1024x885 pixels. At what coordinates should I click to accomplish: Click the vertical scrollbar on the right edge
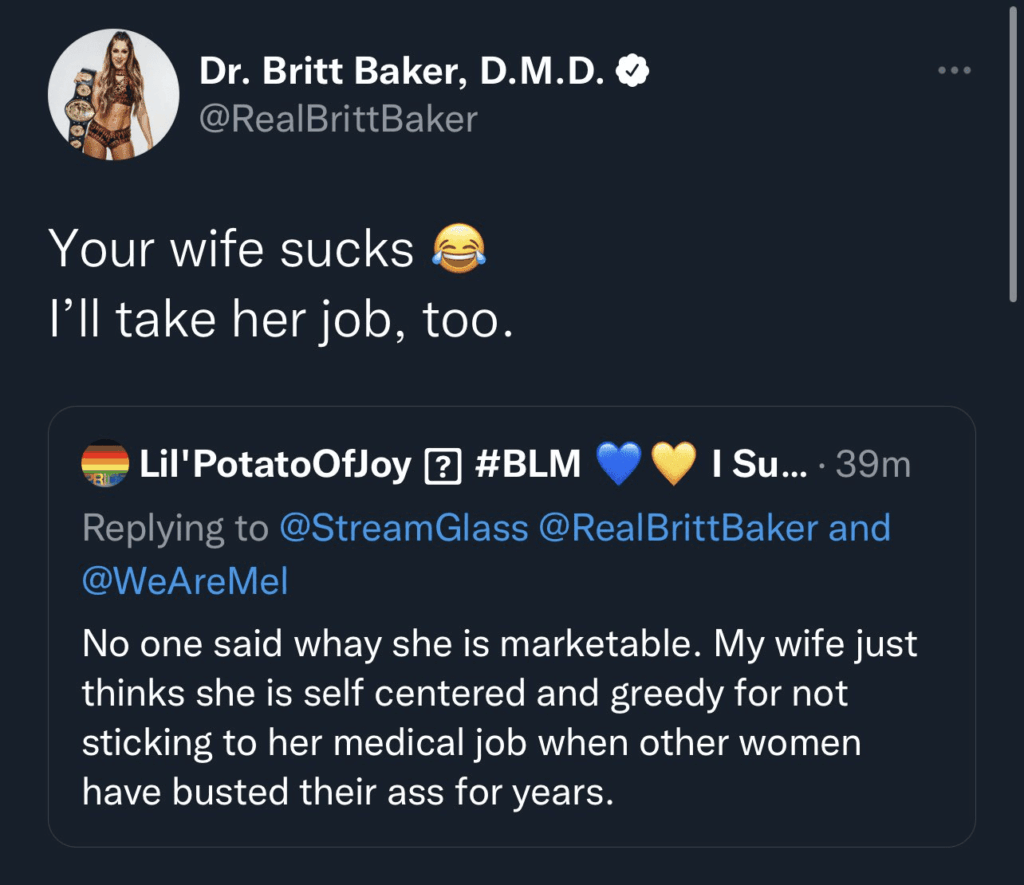coord(1015,150)
